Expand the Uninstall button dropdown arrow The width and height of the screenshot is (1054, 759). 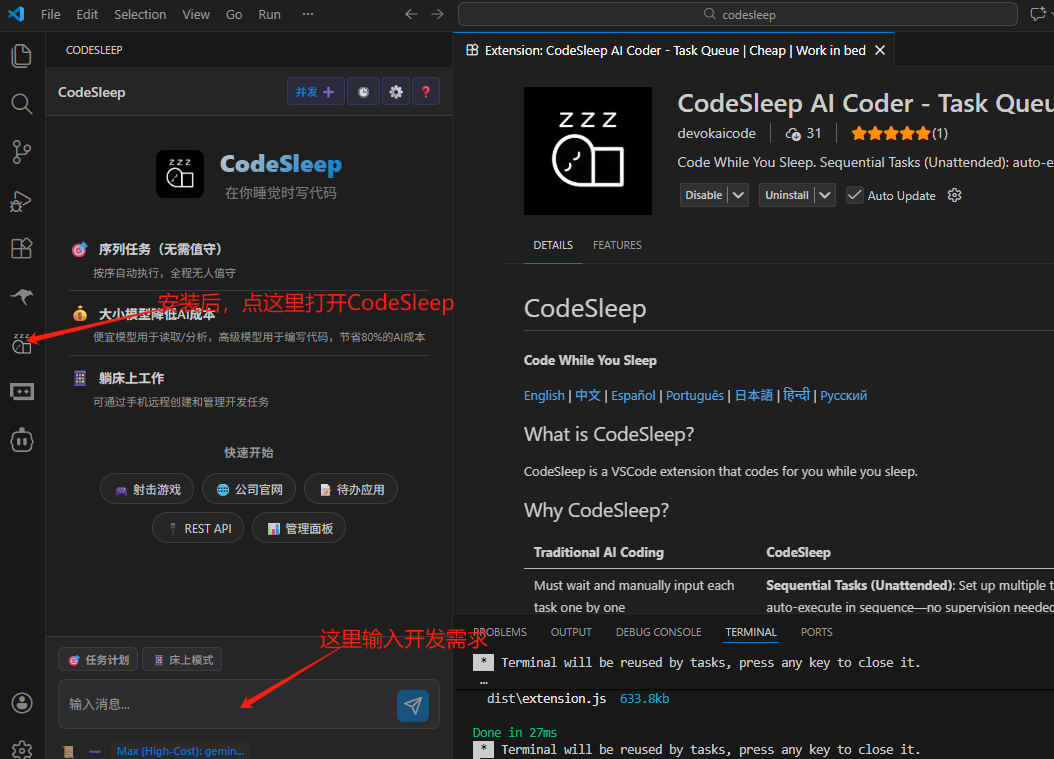pos(826,196)
